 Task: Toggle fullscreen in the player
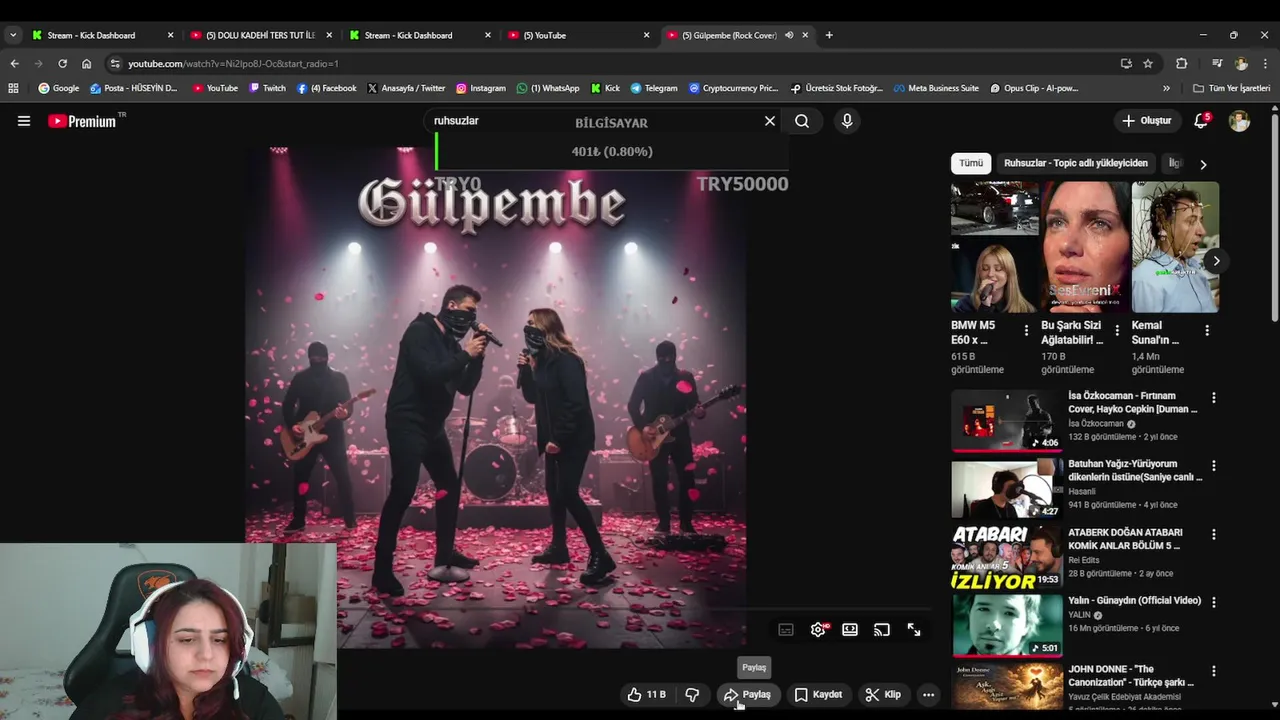point(914,630)
